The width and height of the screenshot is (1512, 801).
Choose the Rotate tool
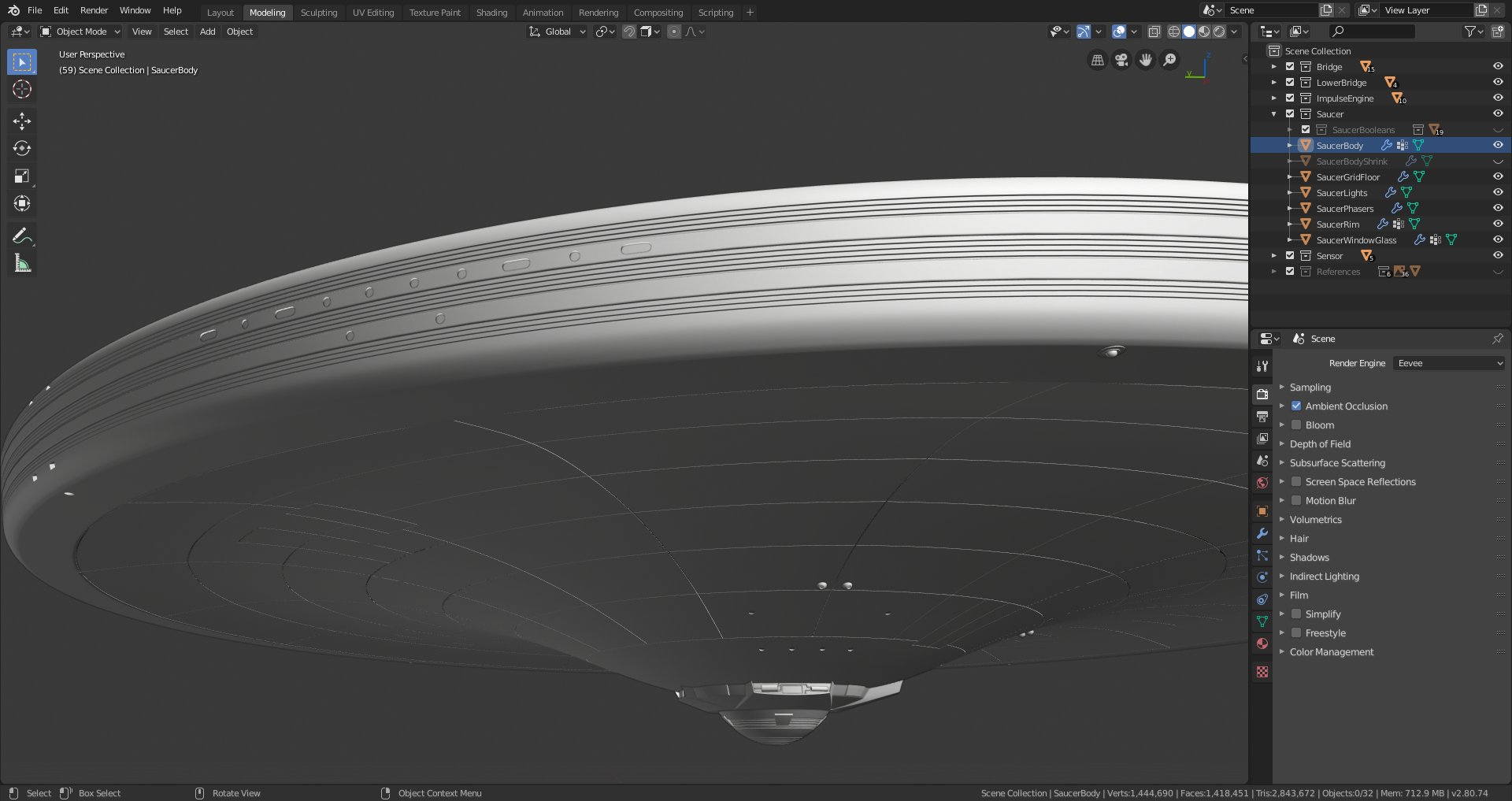(22, 148)
